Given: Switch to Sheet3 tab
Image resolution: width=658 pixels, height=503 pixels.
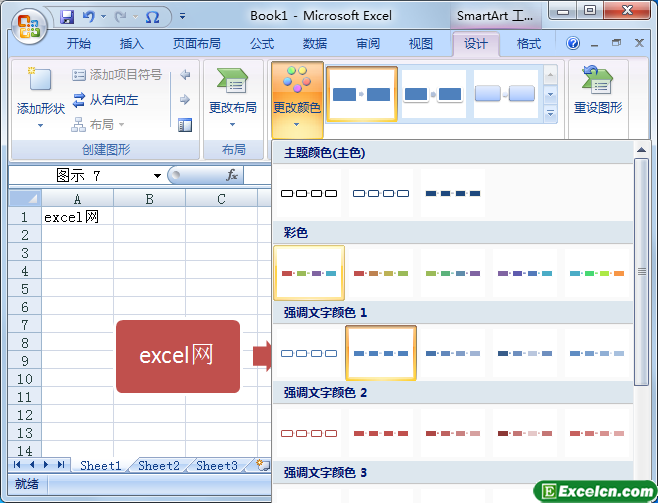Looking at the screenshot, I should tap(217, 465).
